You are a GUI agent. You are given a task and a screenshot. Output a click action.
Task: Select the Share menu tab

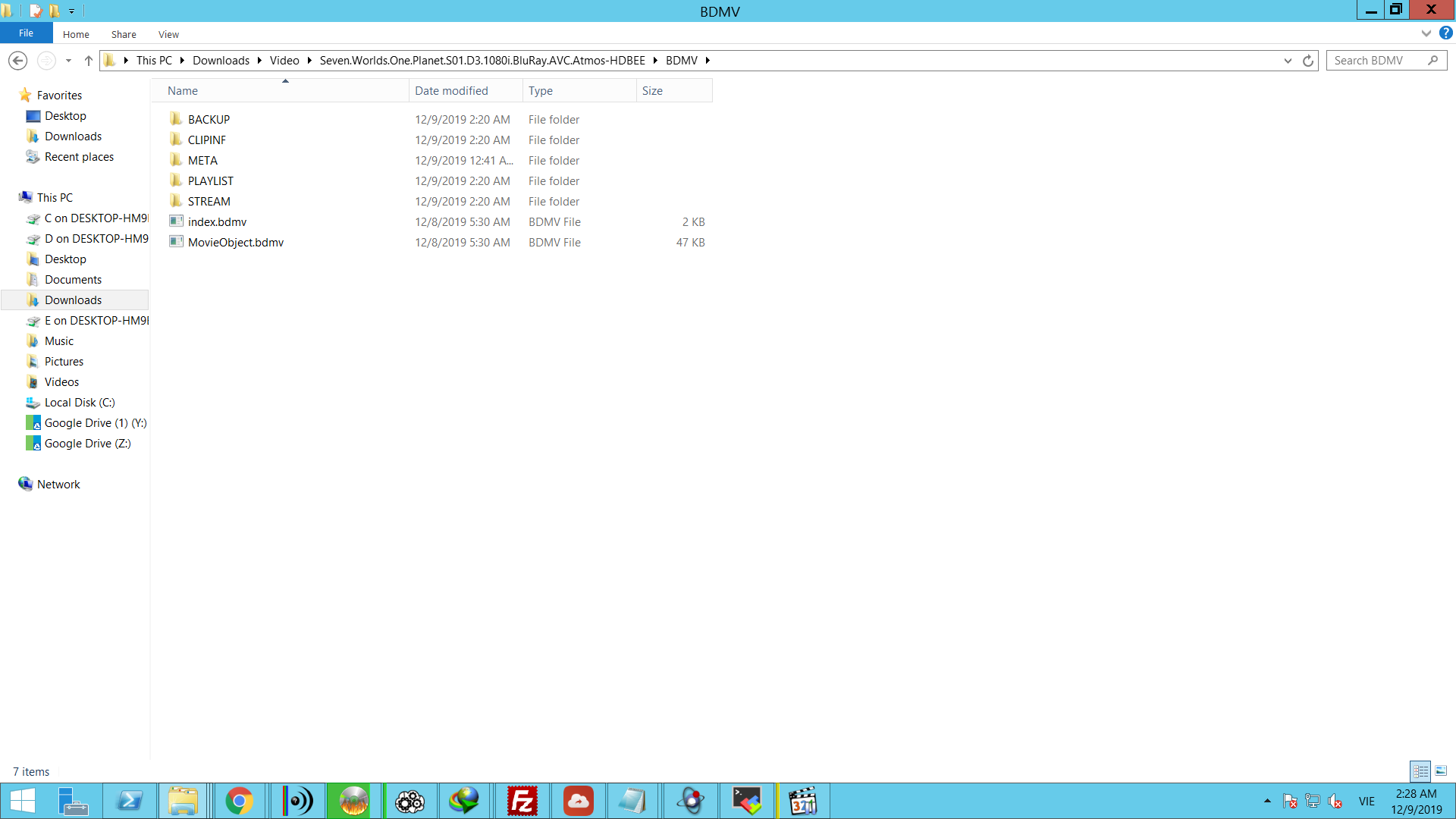[x=122, y=33]
